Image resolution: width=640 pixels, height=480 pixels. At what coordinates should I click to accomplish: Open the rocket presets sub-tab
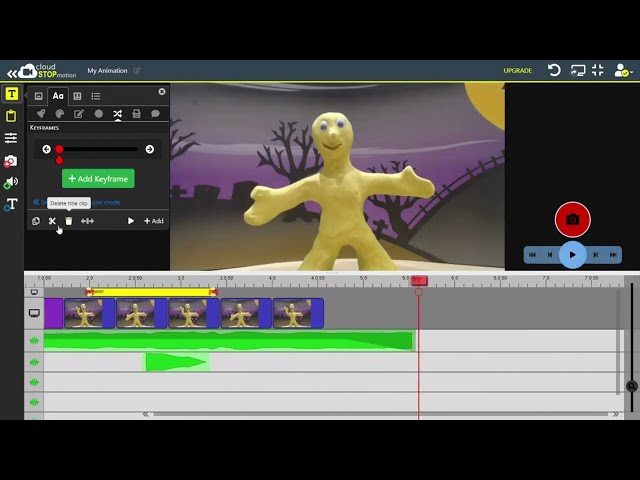point(41,113)
